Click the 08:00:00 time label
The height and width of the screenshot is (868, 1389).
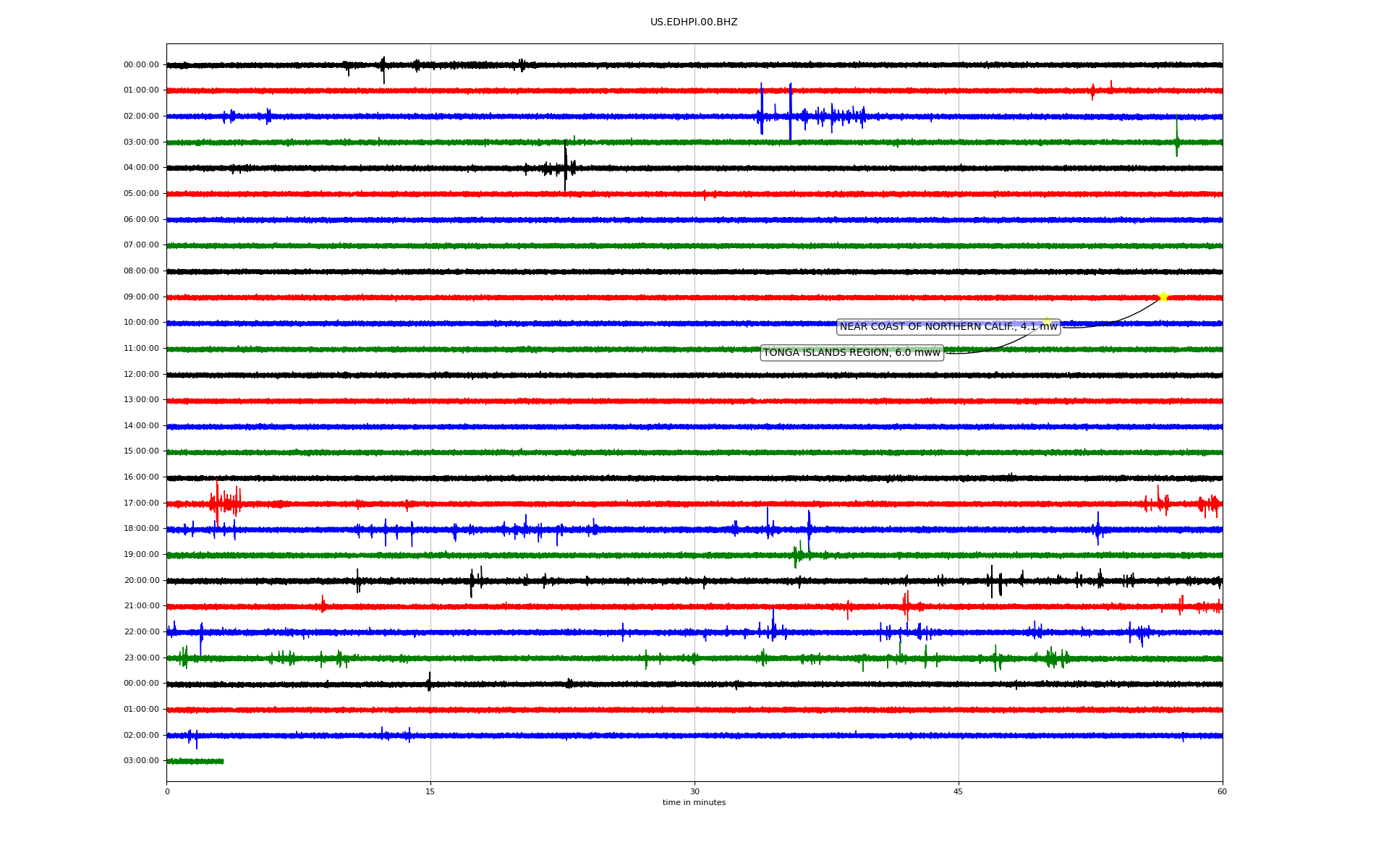(141, 271)
